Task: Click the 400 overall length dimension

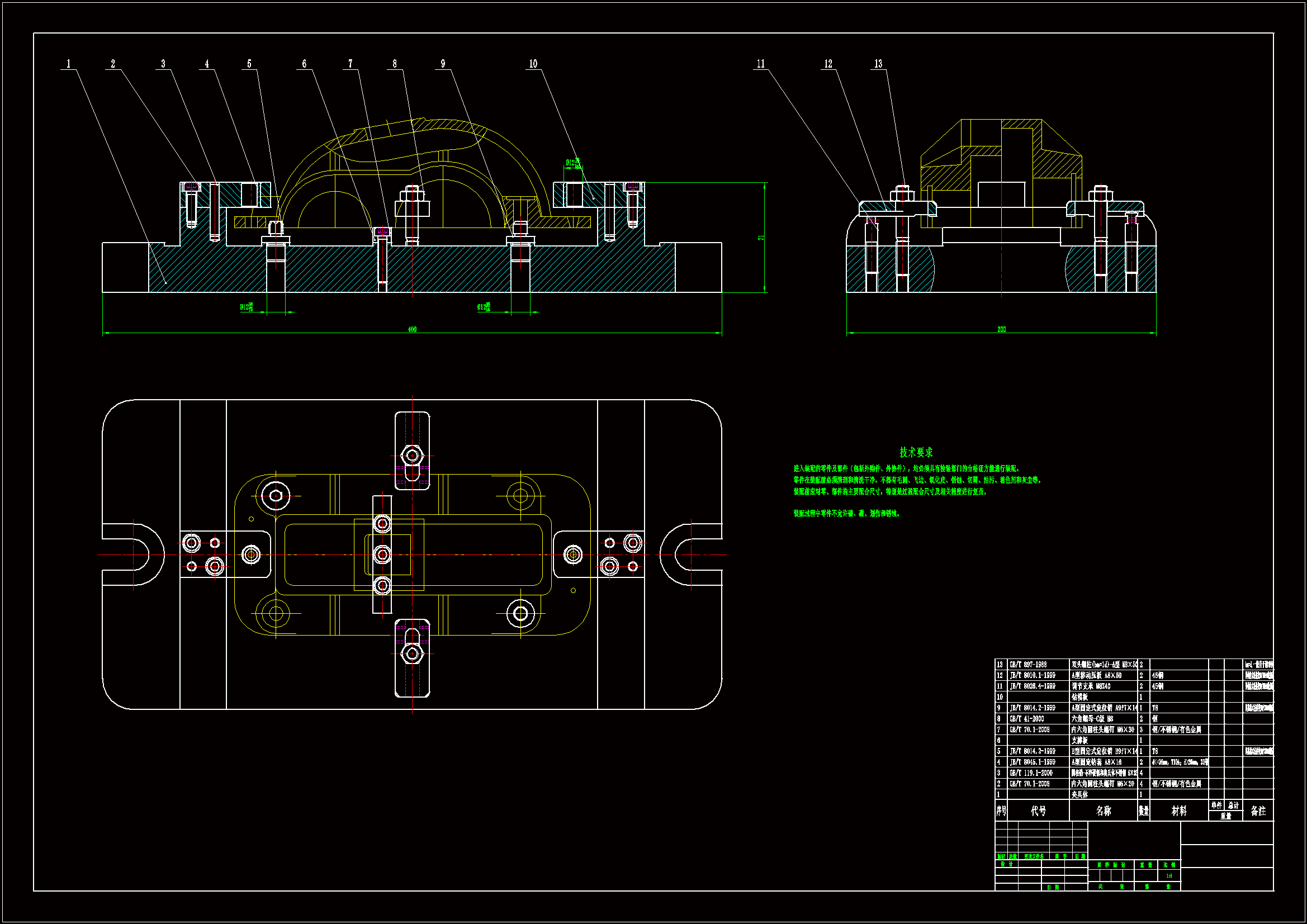Action: pyautogui.click(x=412, y=330)
